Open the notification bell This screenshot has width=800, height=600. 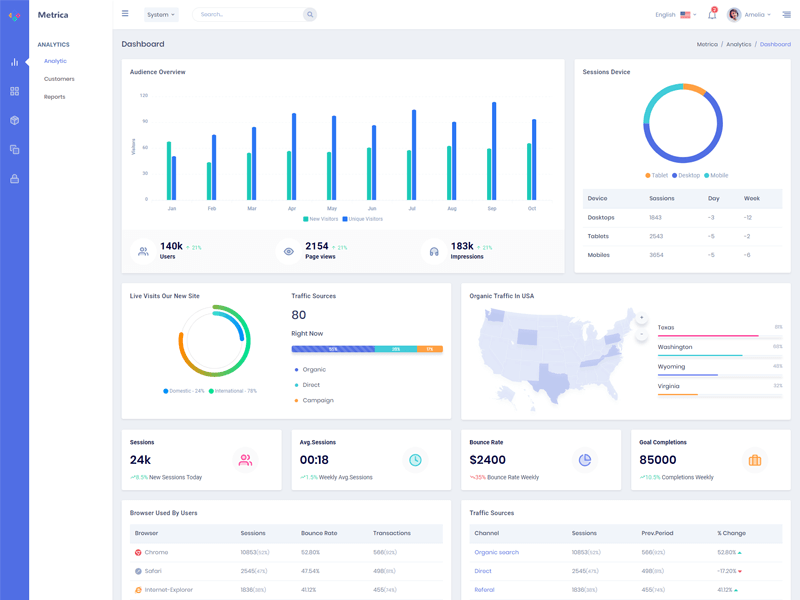pyautogui.click(x=712, y=14)
